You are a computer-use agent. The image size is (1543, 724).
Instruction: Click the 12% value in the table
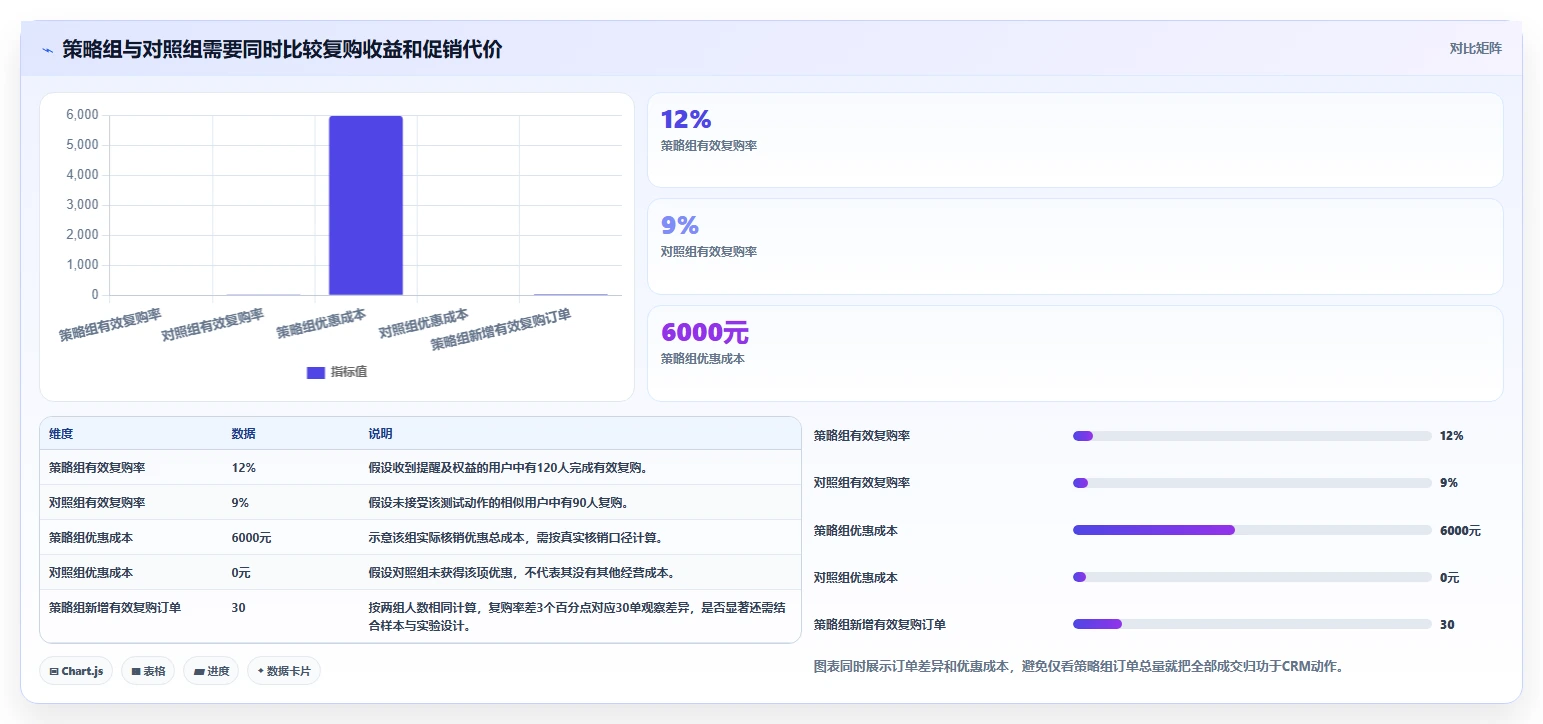point(244,467)
